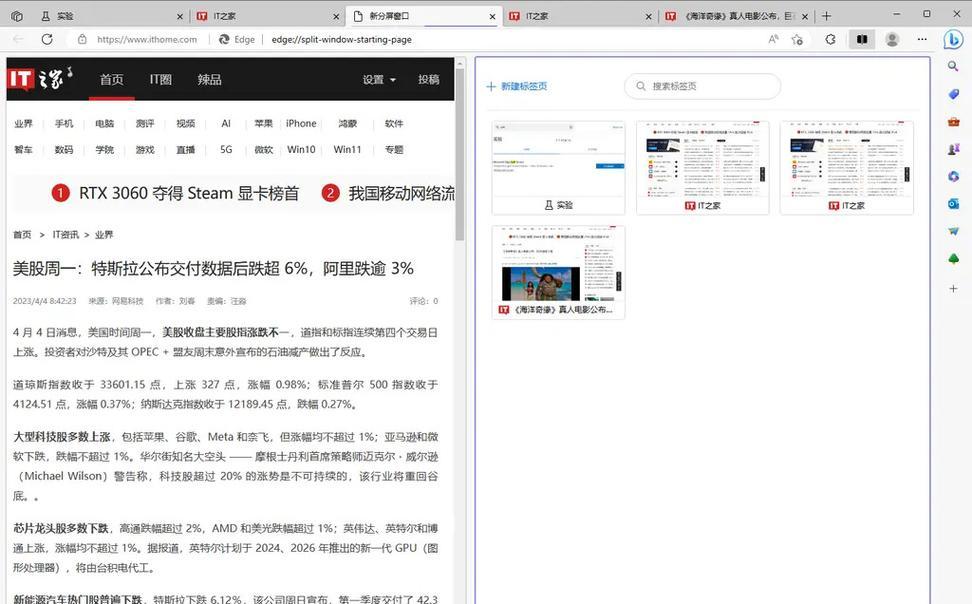The height and width of the screenshot is (604, 972).
Task: Expand the 设置 dropdown
Action: tap(379, 79)
